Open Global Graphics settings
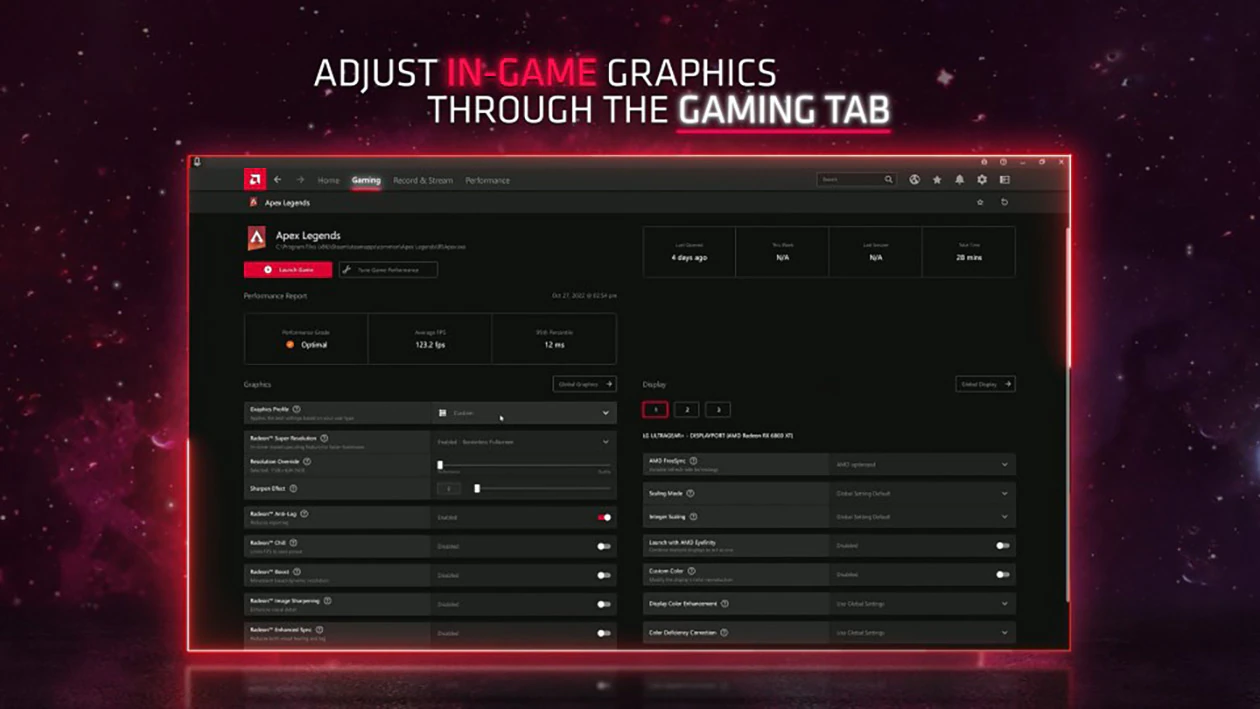The image size is (1260, 709). [x=586, y=384]
